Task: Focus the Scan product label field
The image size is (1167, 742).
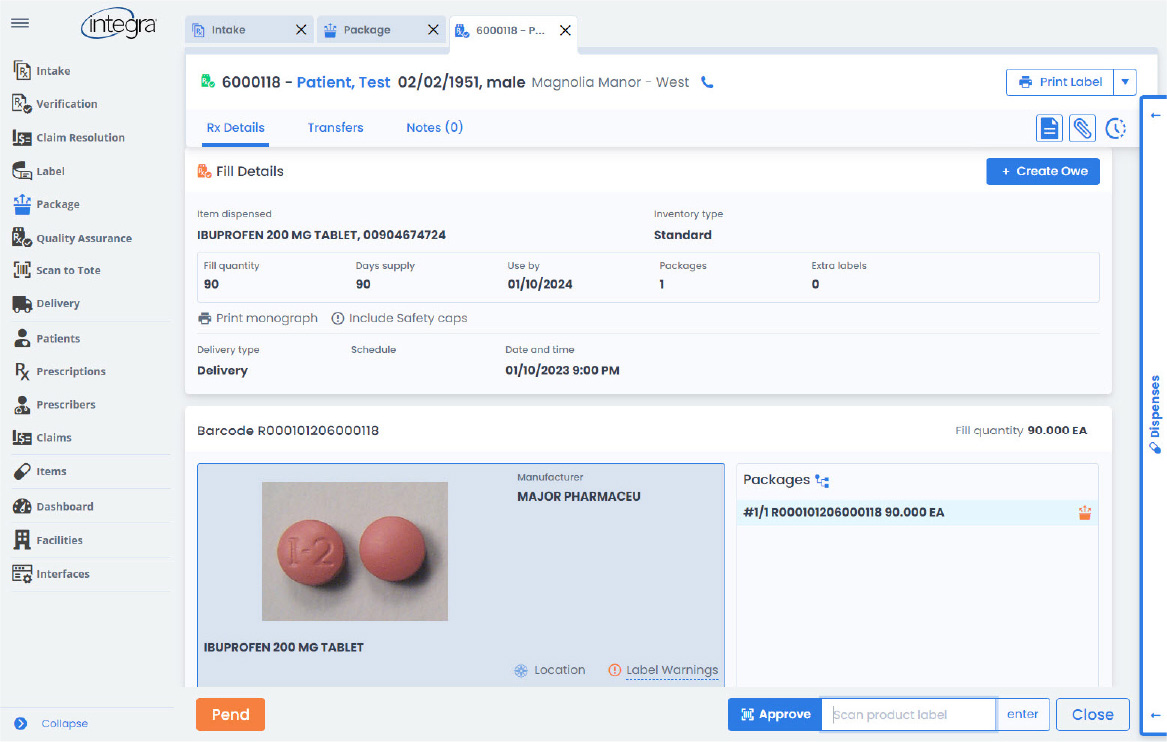Action: pyautogui.click(x=908, y=714)
